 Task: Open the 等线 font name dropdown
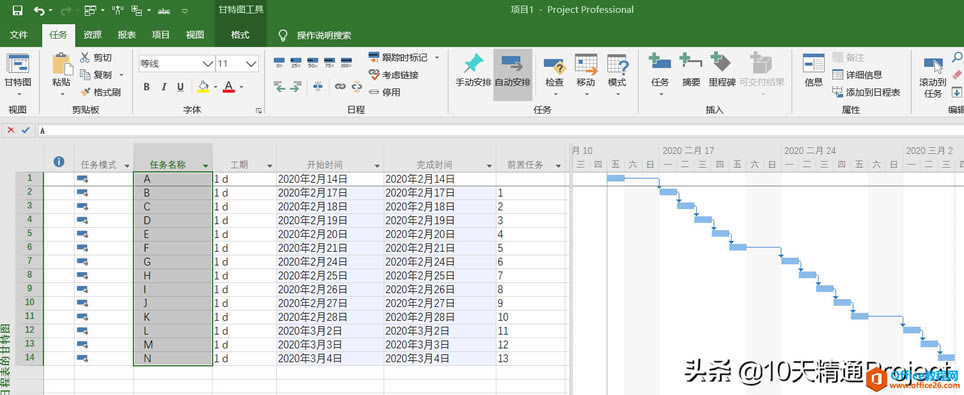(208, 63)
